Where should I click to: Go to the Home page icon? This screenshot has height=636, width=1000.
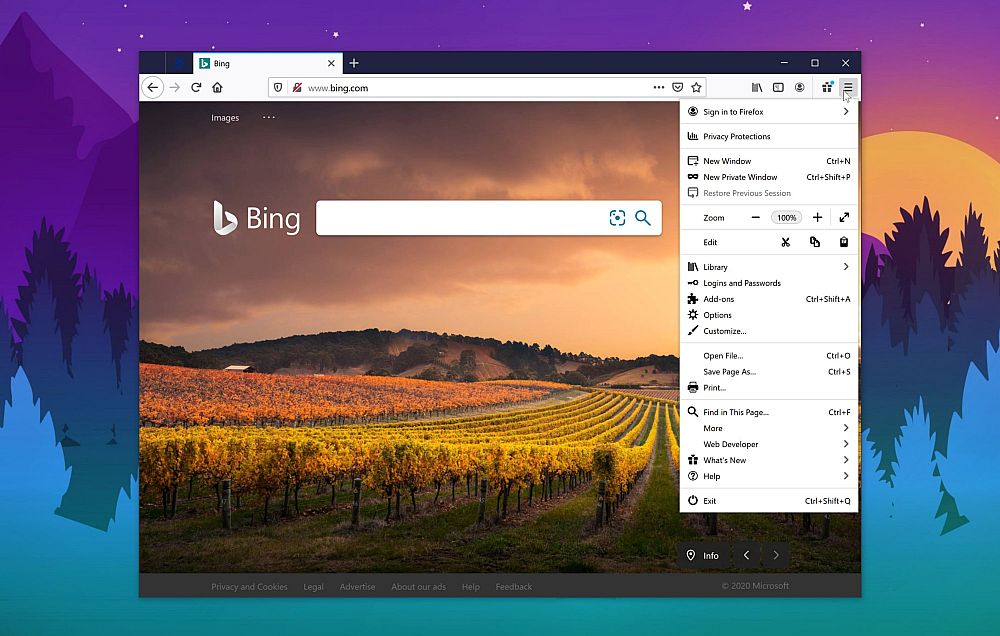click(217, 88)
